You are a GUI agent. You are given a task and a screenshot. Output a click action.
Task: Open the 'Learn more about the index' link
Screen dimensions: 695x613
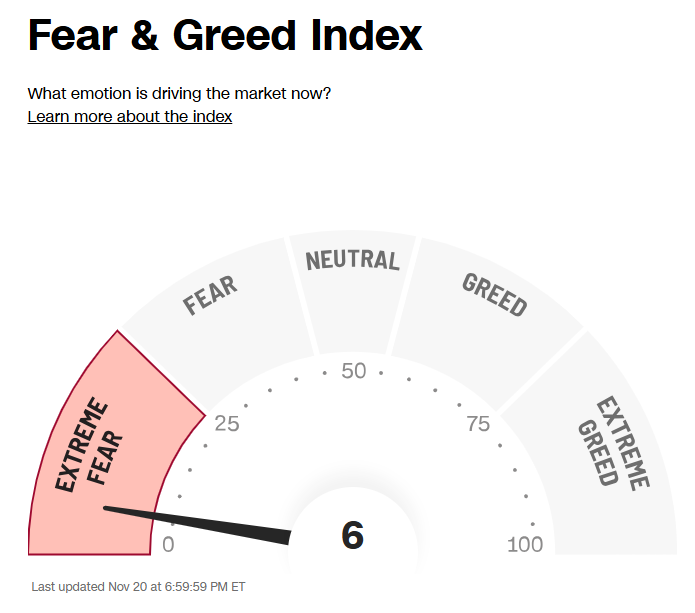pos(130,117)
